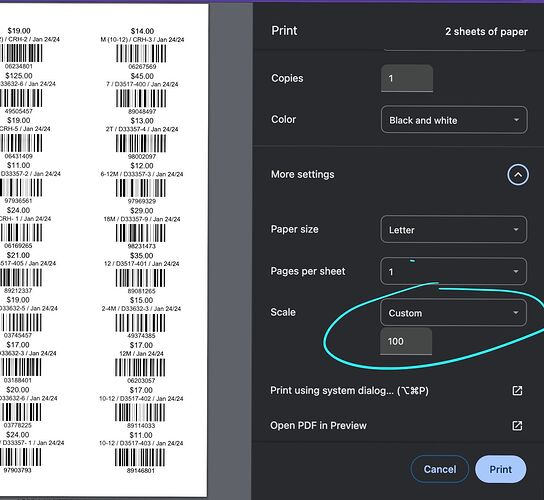This screenshot has height=500, width=544.
Task: Click the barcode numbered 89114033
Action: click(140, 413)
